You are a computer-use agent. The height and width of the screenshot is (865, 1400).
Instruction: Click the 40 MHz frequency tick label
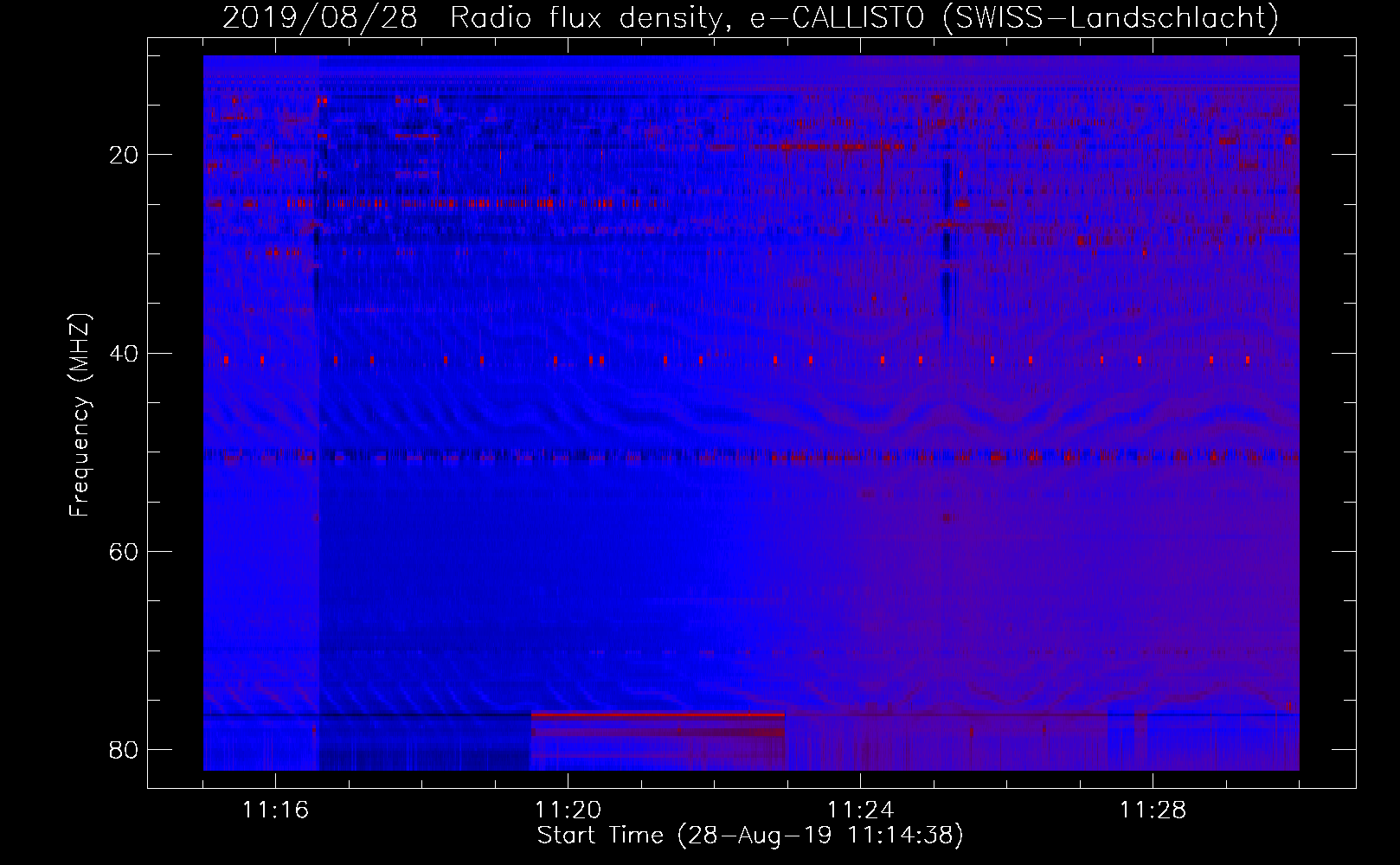pos(124,353)
